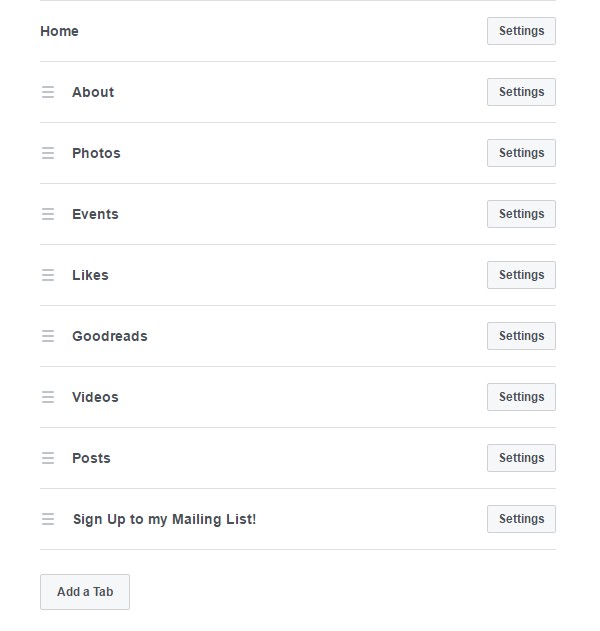Open Settings for the About tab
600x631 pixels.
pyautogui.click(x=521, y=92)
